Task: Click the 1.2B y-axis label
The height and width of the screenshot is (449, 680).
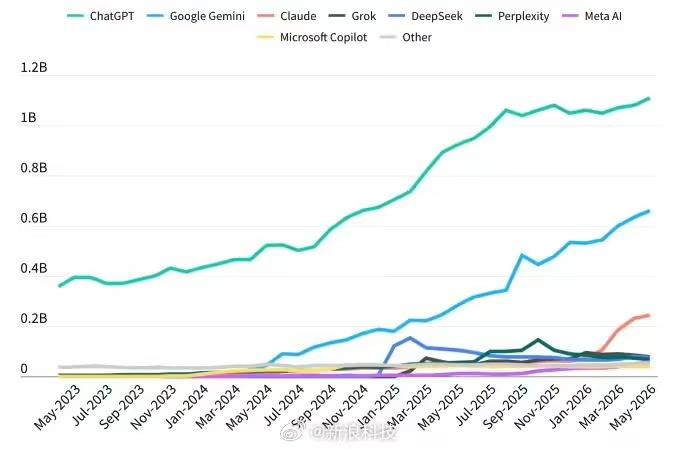Action: click(33, 68)
